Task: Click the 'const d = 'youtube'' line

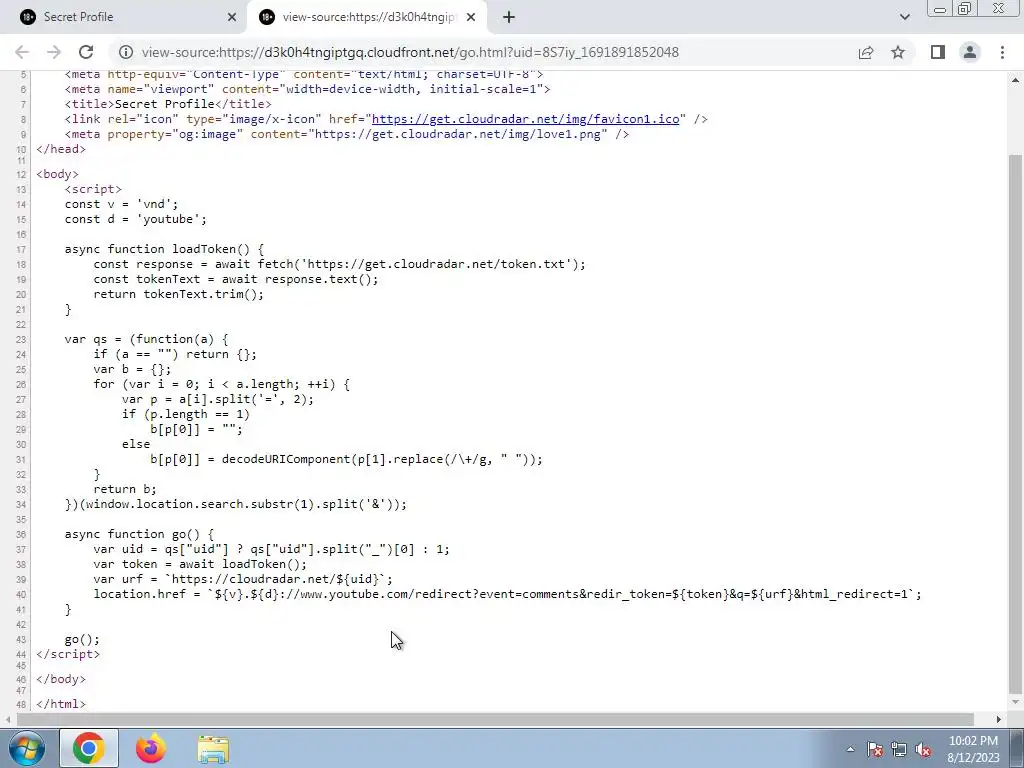Action: point(136,219)
